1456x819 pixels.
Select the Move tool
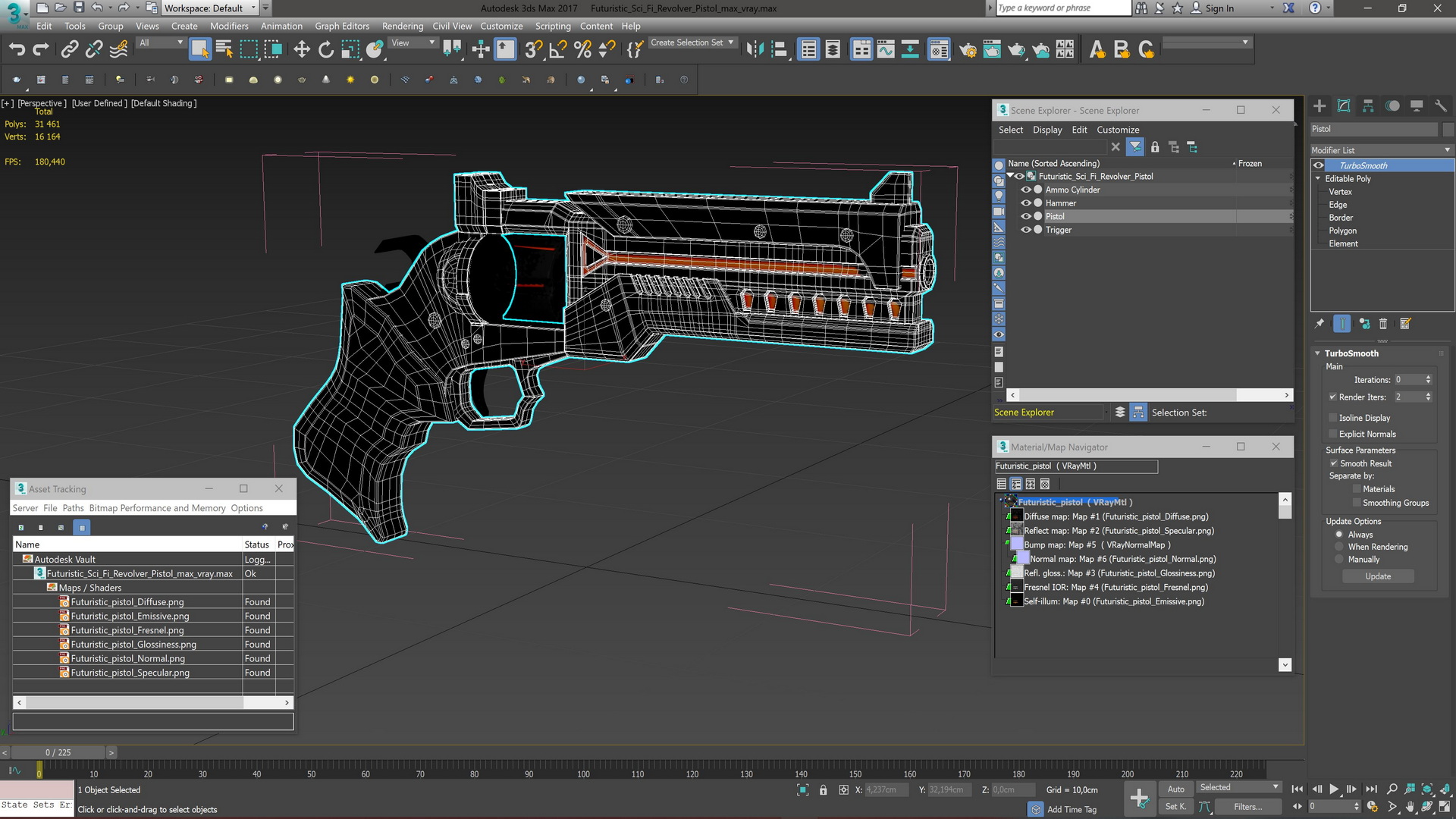(302, 50)
